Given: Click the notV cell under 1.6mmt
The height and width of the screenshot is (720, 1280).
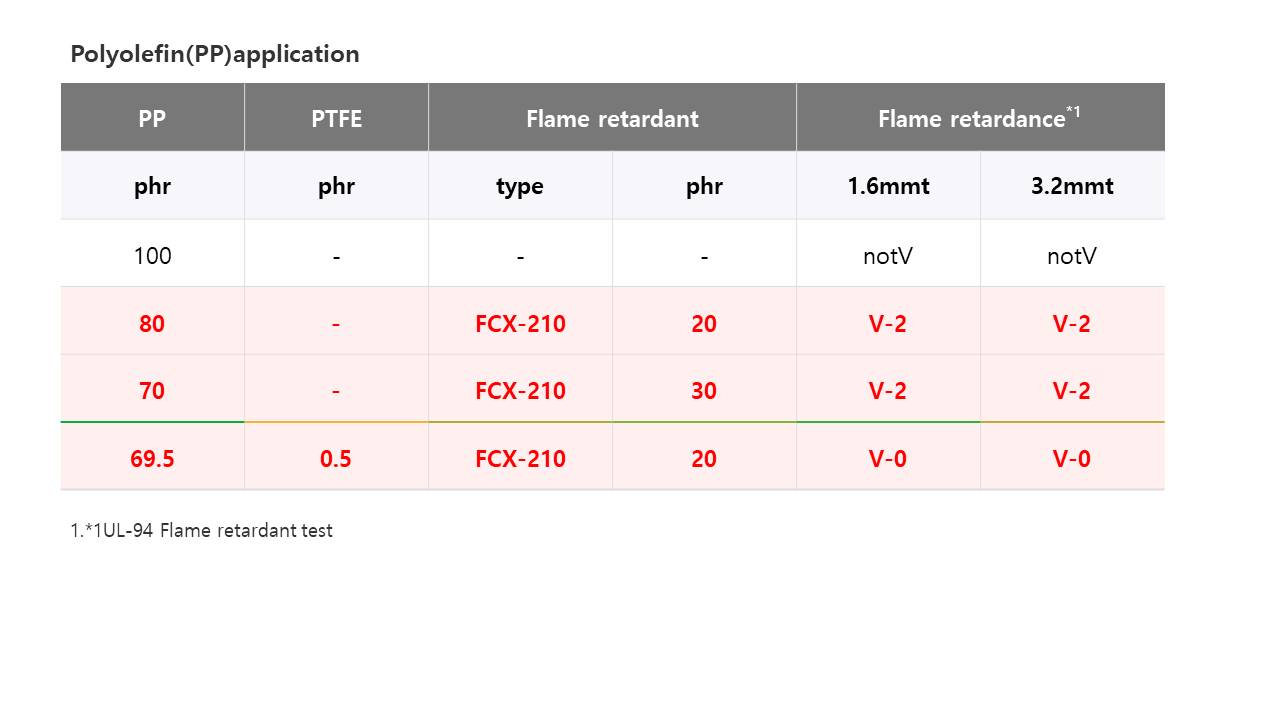Looking at the screenshot, I should point(888,254).
